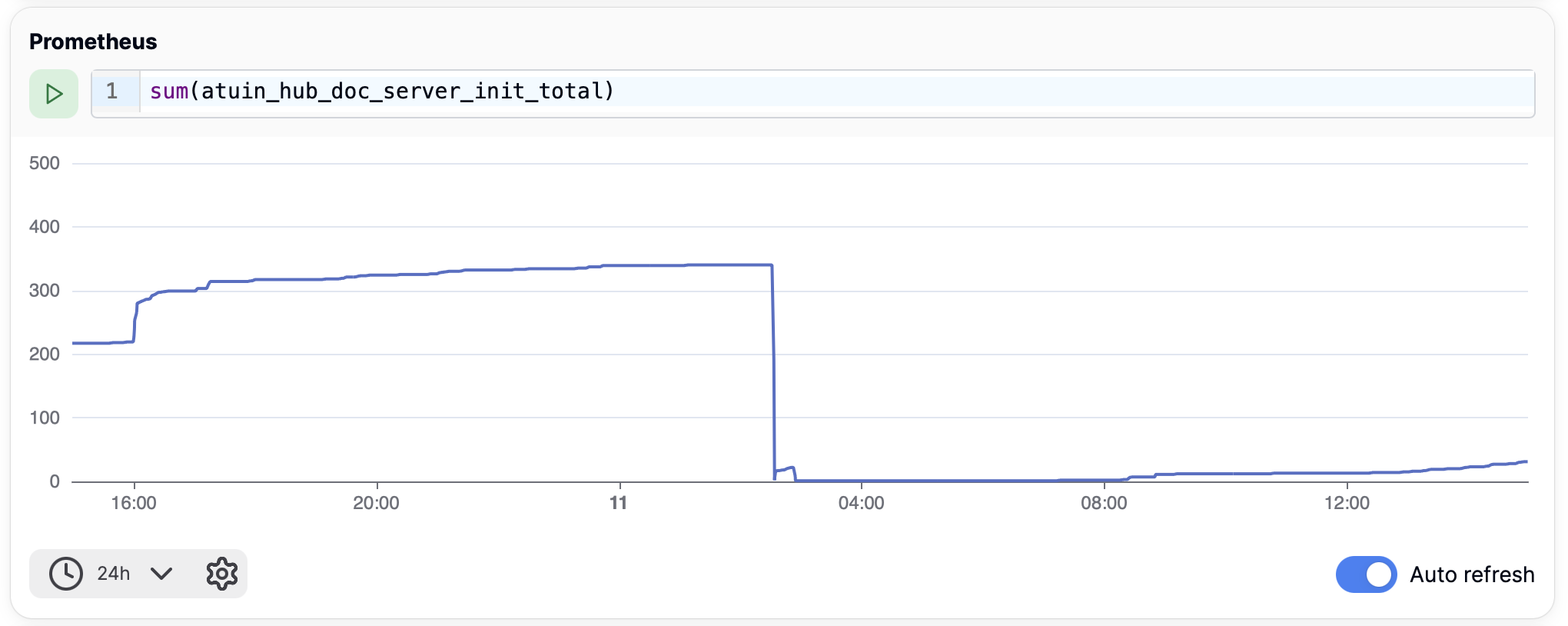The width and height of the screenshot is (1568, 626).
Task: Click the 500 y-axis value label
Action: tap(44, 163)
